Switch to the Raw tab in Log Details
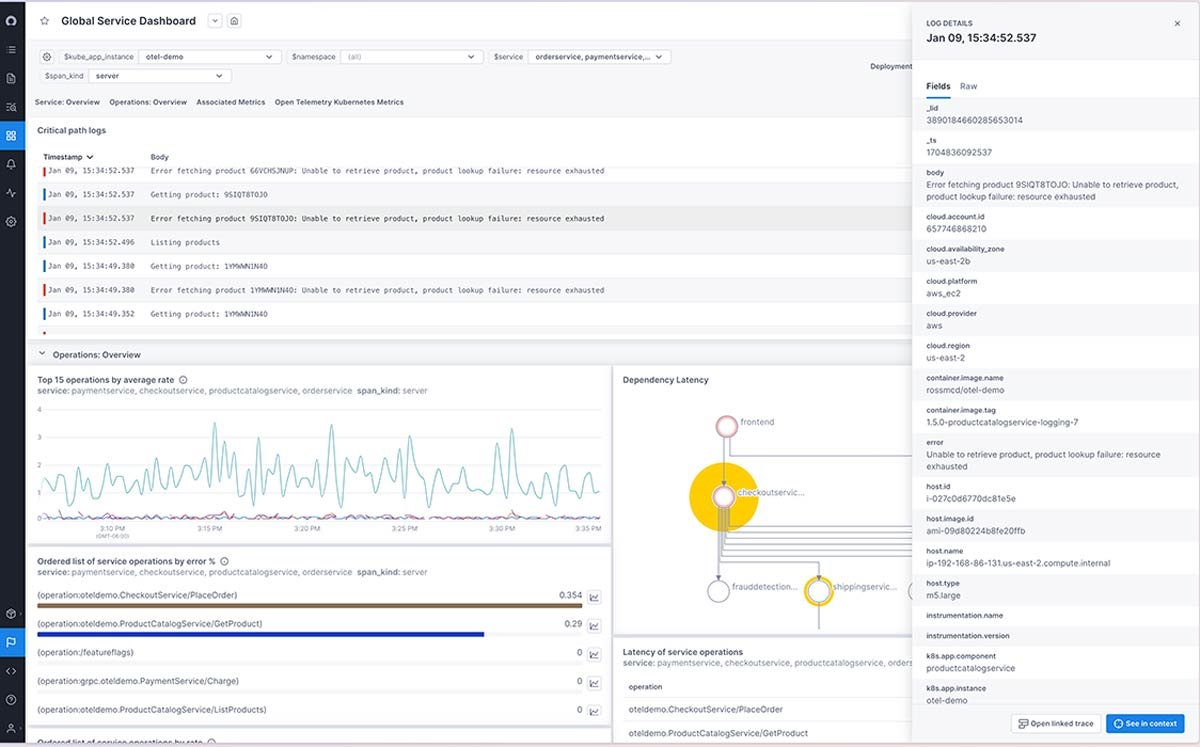This screenshot has height=747, width=1200. click(968, 86)
